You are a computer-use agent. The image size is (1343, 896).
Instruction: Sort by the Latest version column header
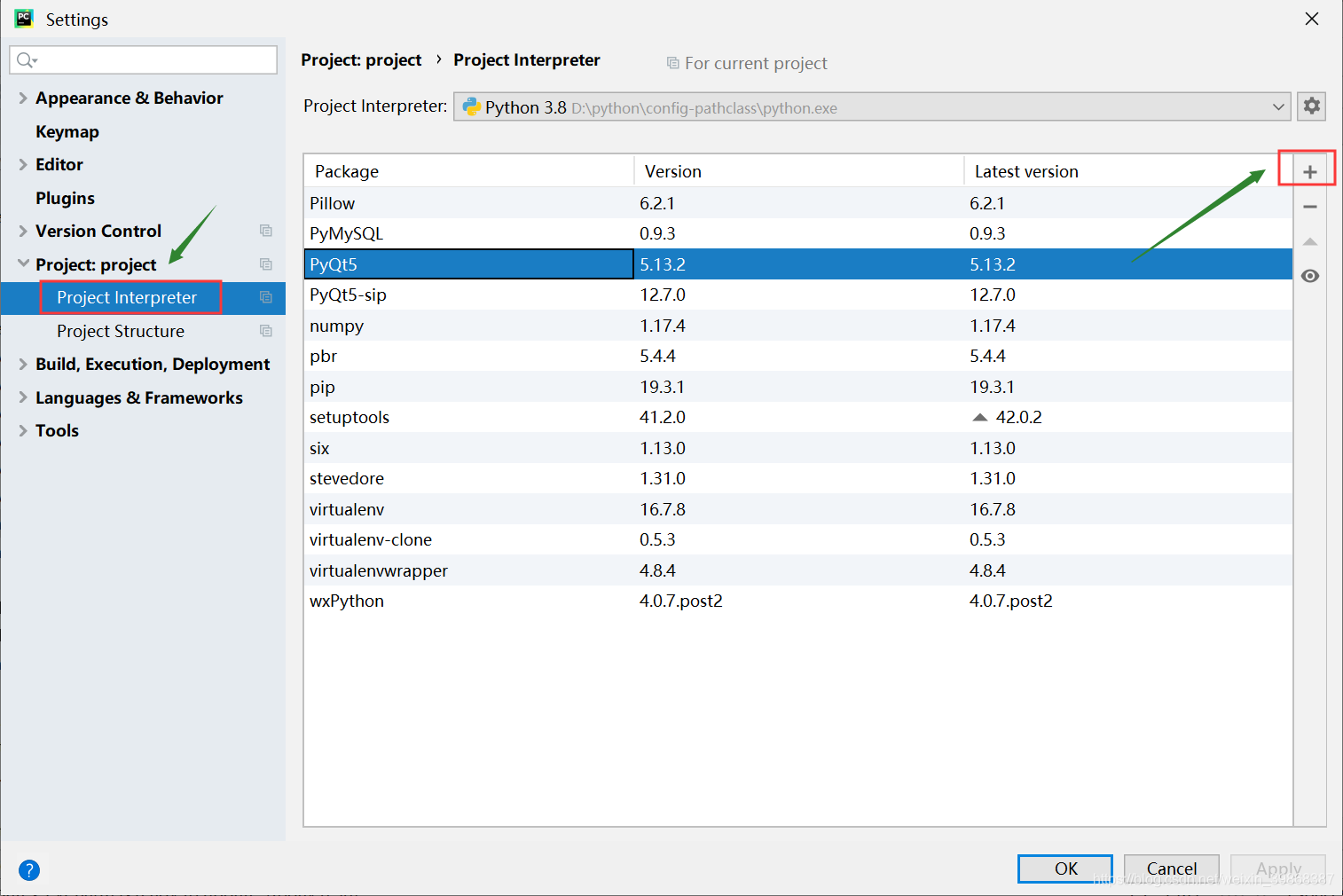(1127, 171)
